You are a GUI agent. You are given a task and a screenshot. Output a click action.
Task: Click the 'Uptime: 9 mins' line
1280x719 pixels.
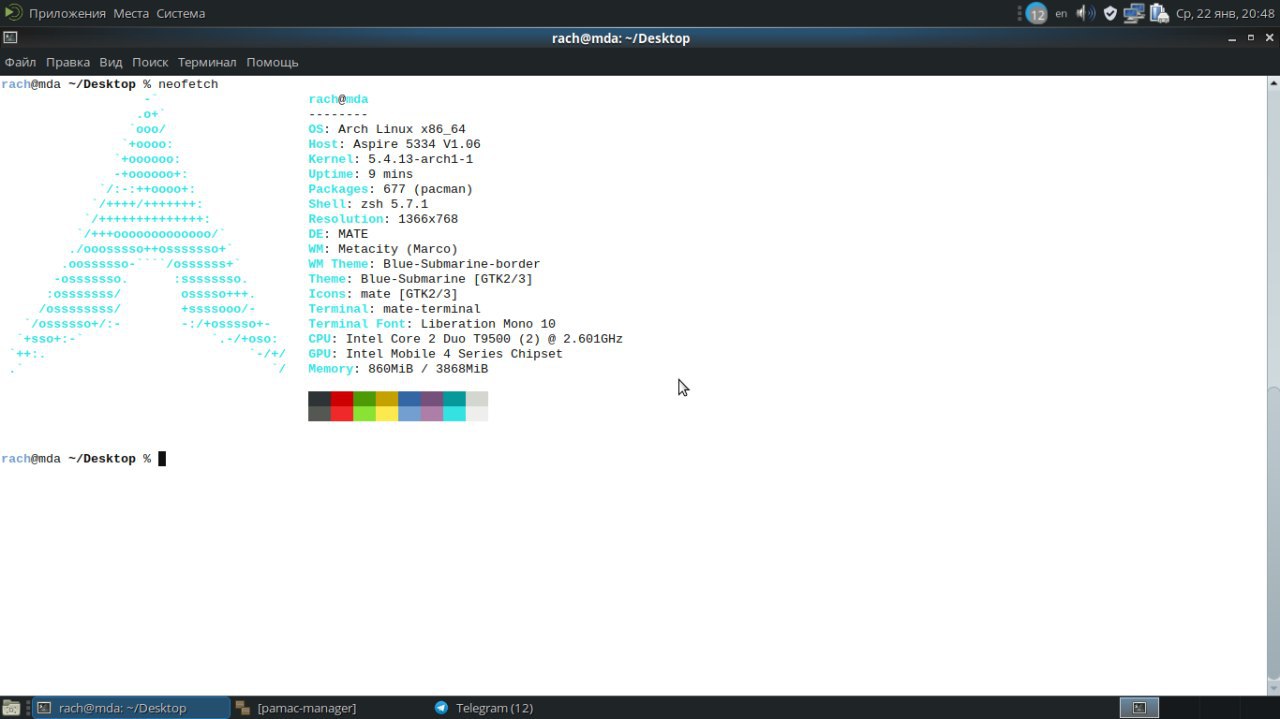(361, 174)
